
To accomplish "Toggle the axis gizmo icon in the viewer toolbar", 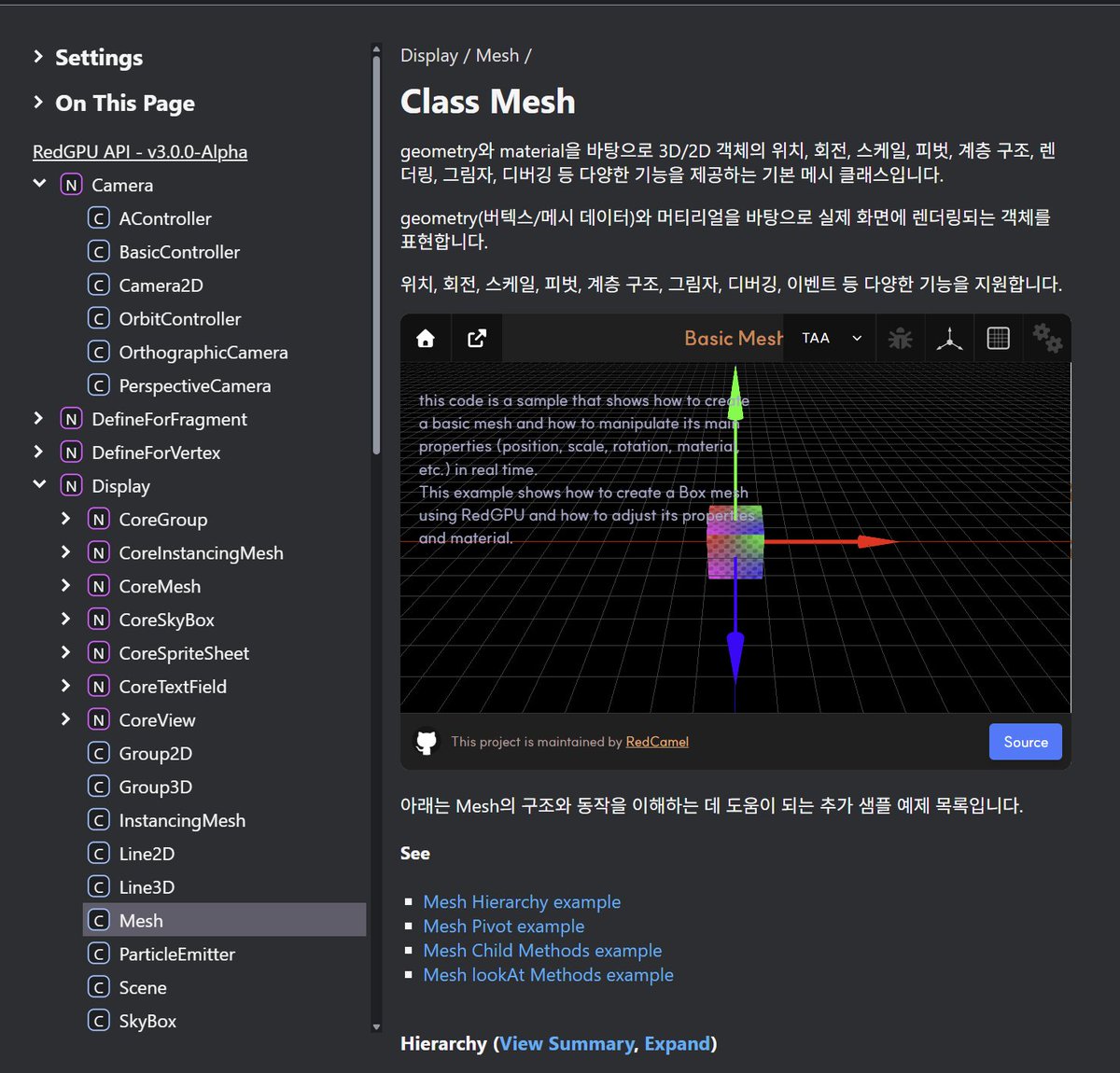I will 950,339.
